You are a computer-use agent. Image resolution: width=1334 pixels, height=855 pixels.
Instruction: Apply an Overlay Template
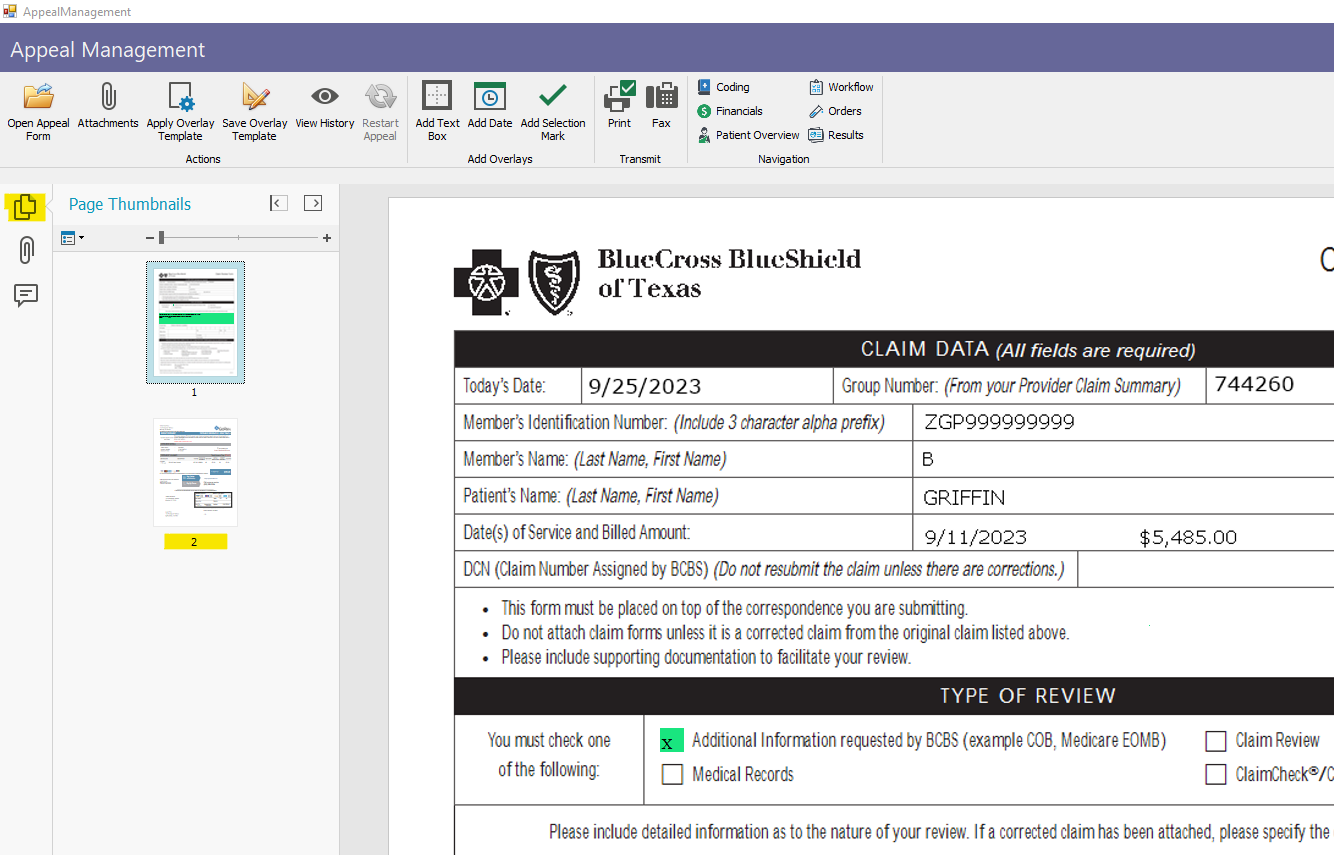click(x=180, y=112)
